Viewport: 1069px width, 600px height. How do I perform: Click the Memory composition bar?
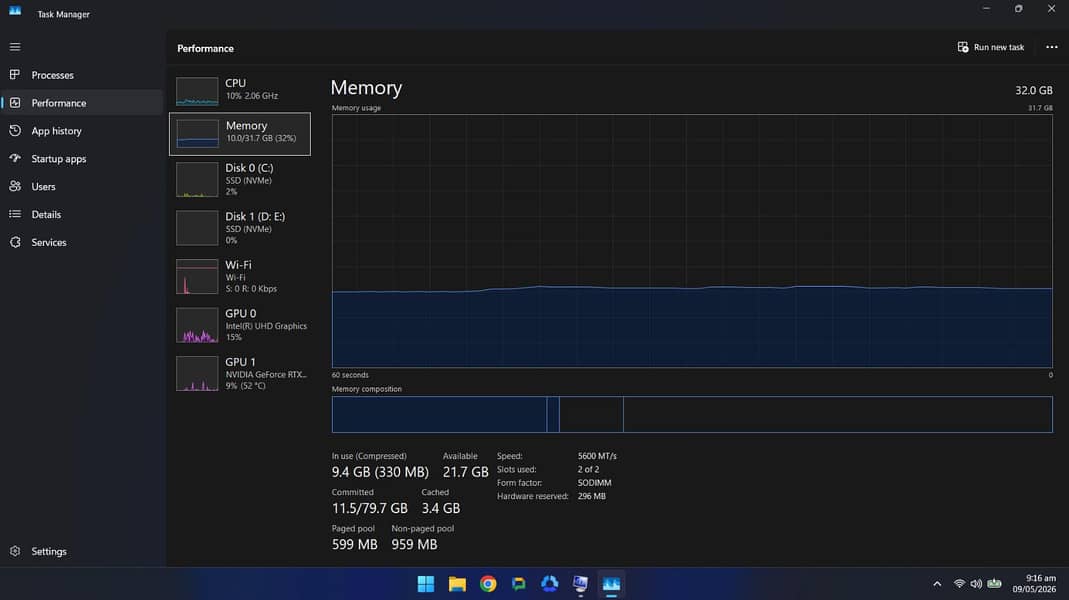click(x=692, y=415)
